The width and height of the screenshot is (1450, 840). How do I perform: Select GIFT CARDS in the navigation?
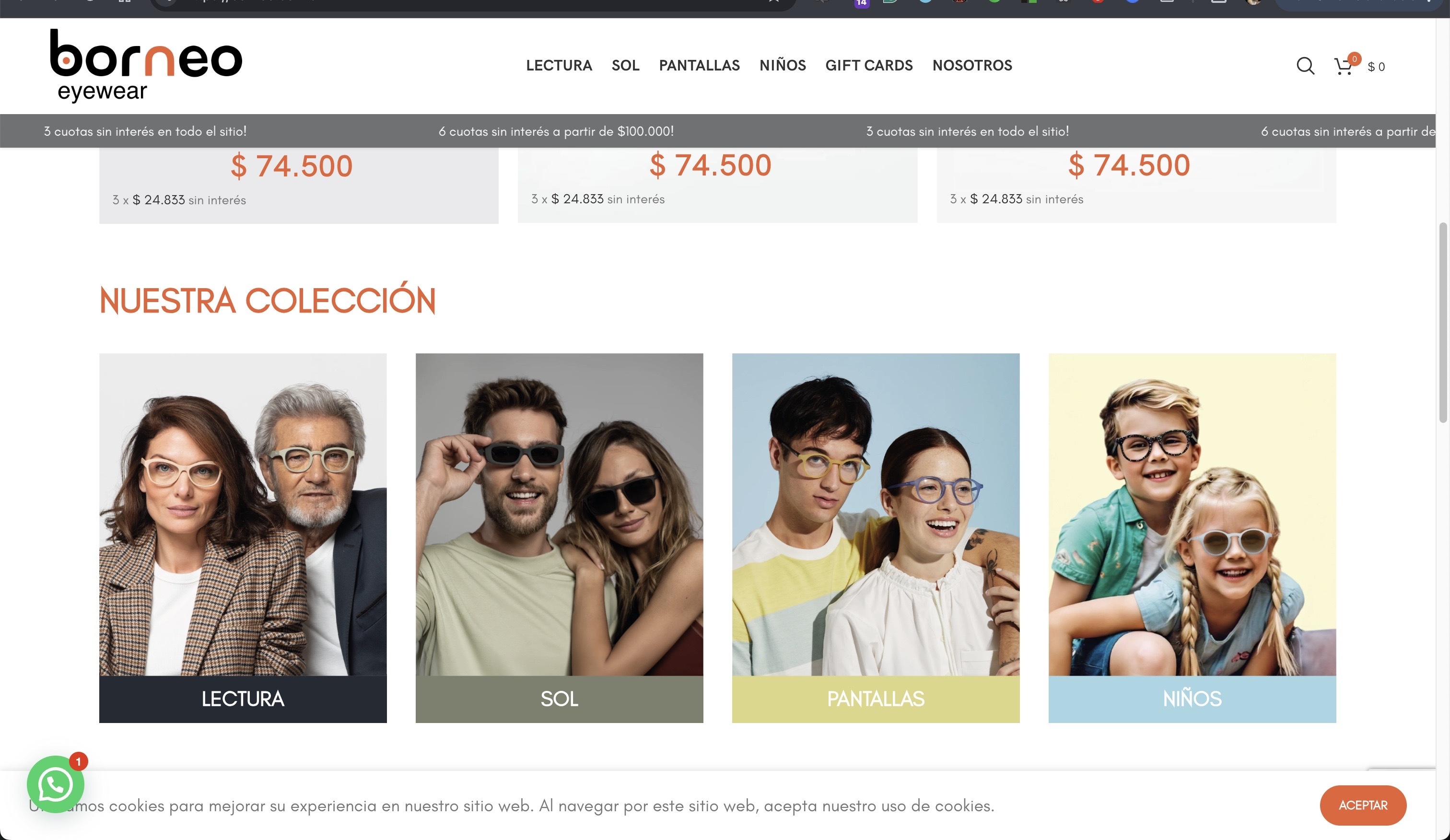[x=869, y=66]
